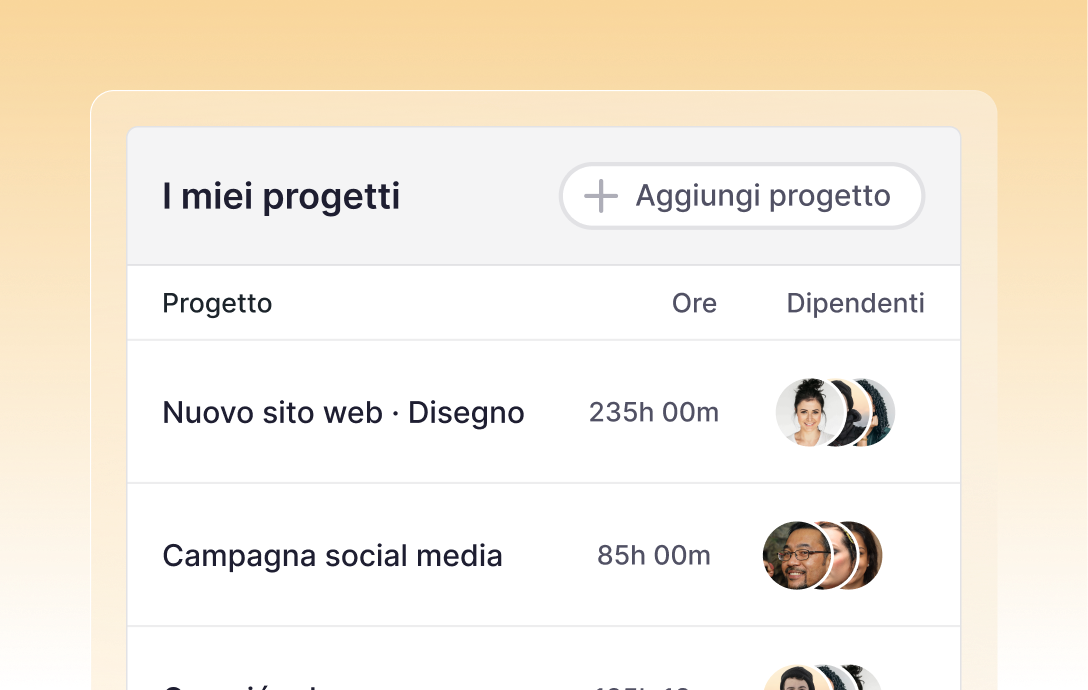
Task: Click the stacked avatar group for Nuovo sito web
Action: (x=836, y=412)
